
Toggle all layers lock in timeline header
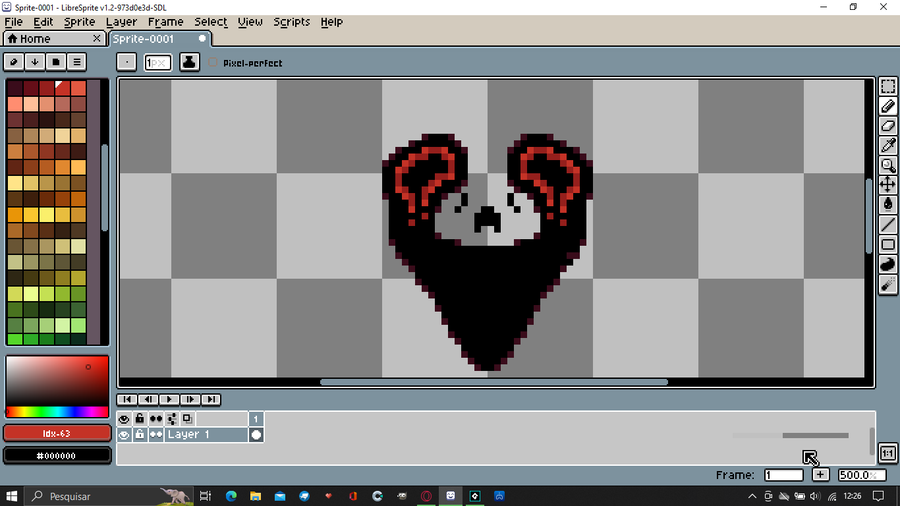point(139,419)
